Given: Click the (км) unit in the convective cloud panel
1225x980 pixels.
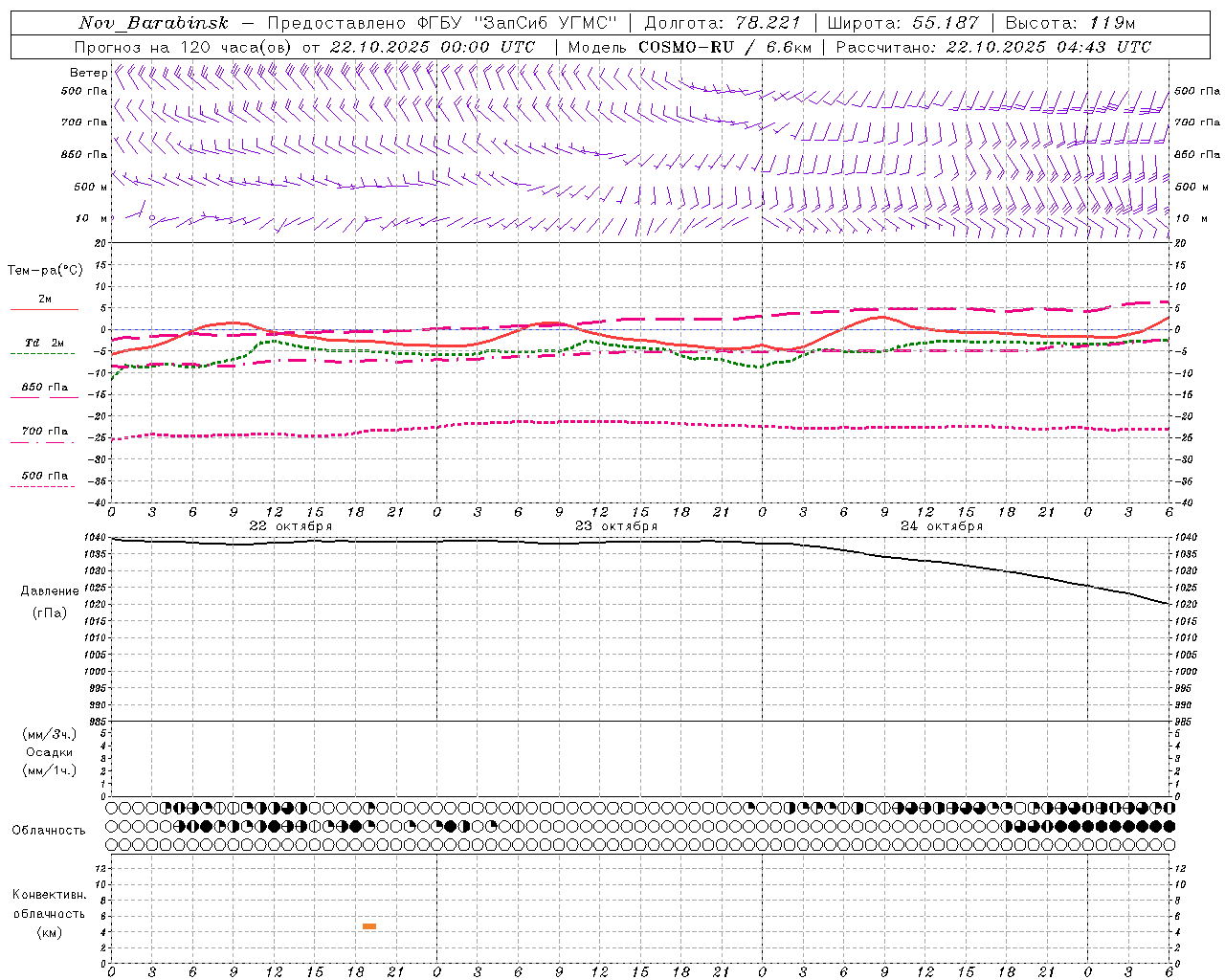Looking at the screenshot, I should pyautogui.click(x=50, y=932).
